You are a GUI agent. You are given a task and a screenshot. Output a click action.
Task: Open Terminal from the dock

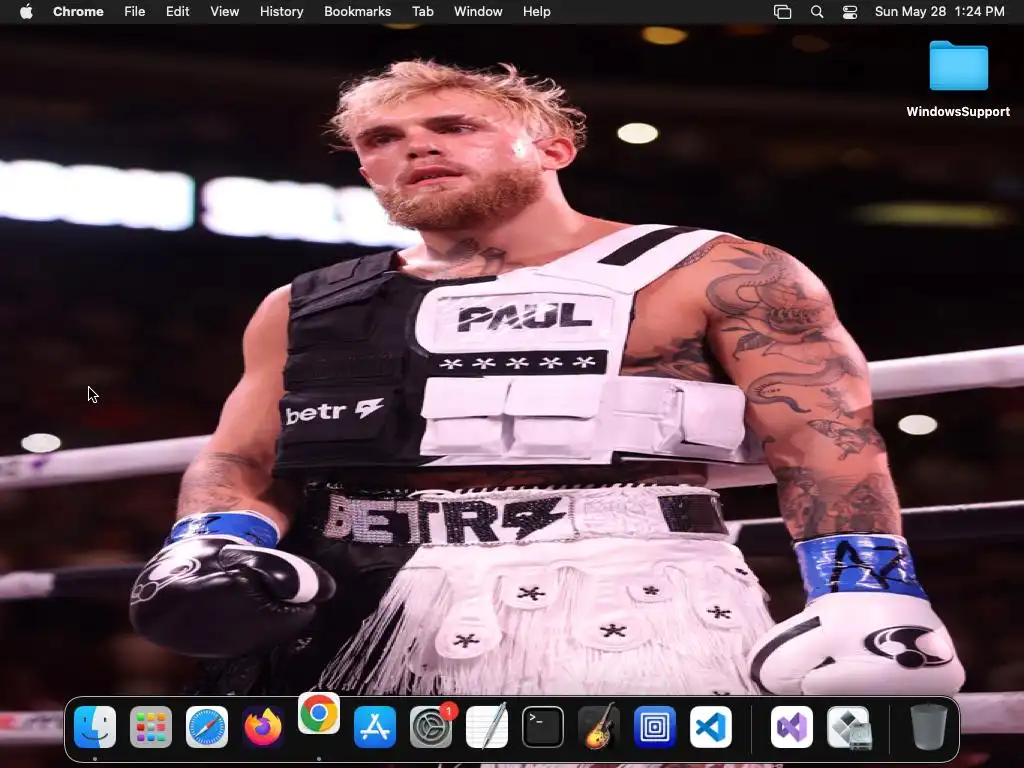tap(543, 727)
